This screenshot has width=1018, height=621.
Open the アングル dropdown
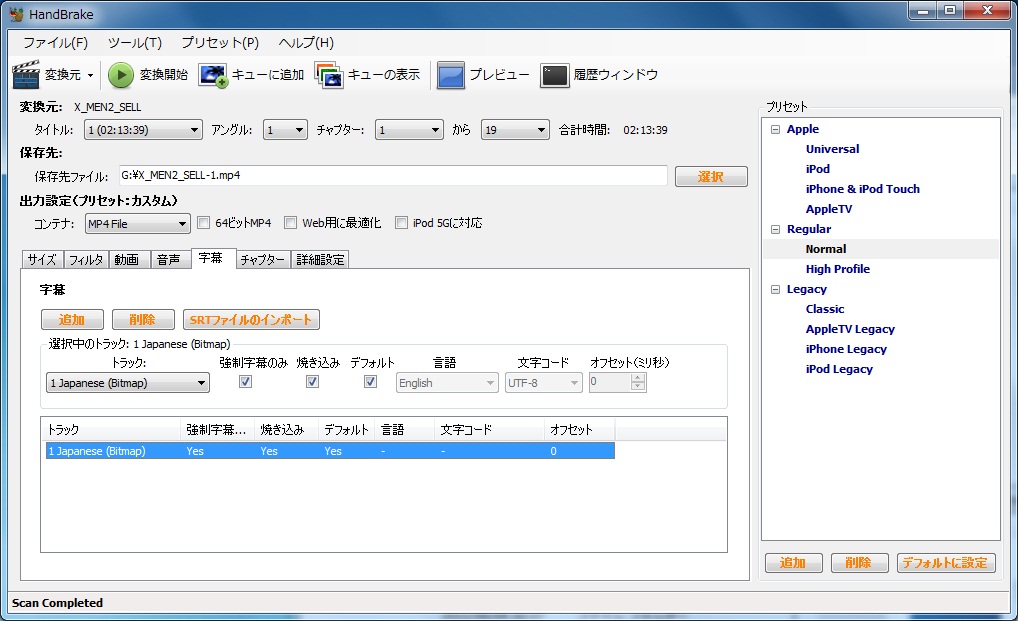pos(285,130)
